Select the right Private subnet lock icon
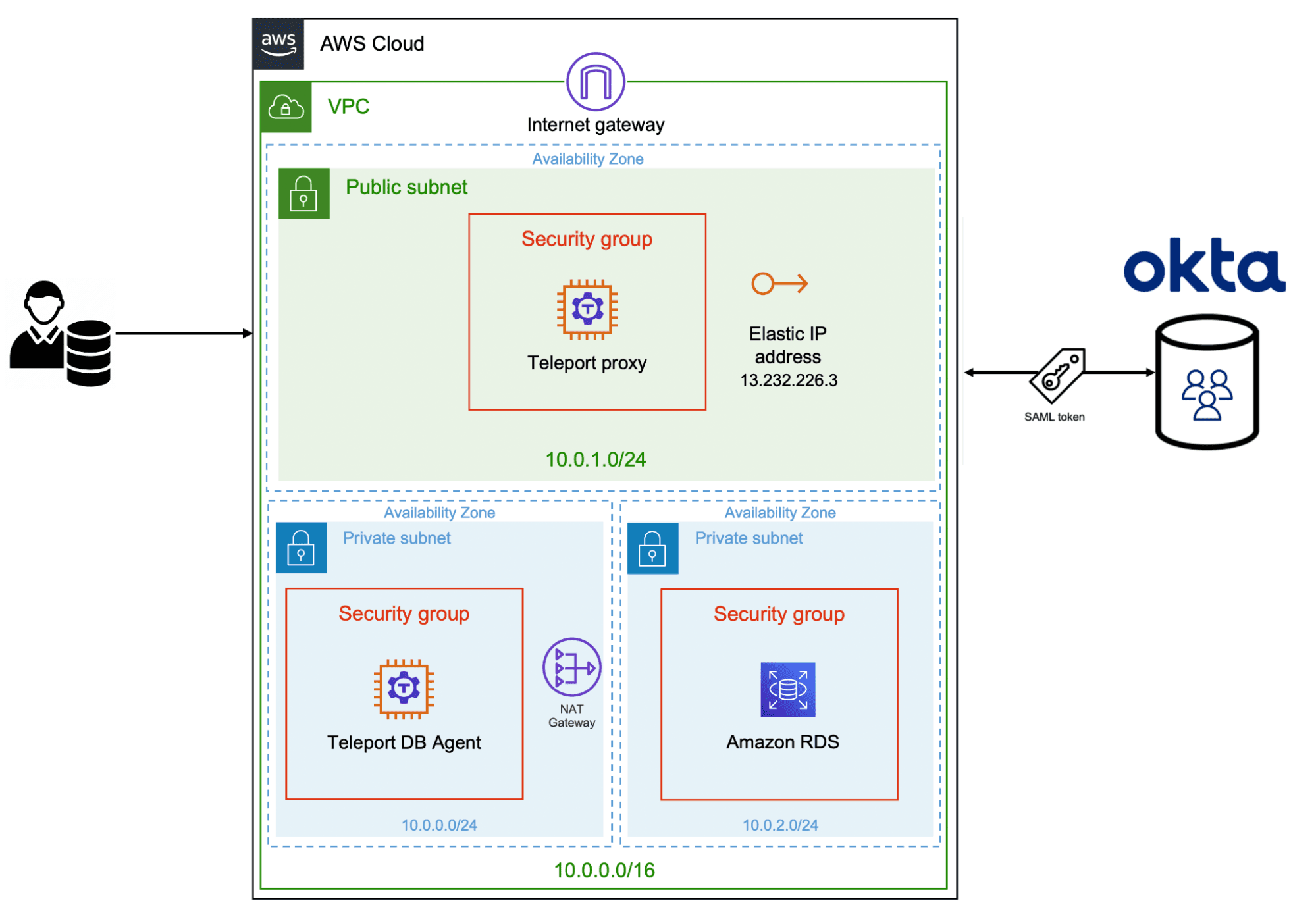This screenshot has height=911, width=1316. coord(652,548)
